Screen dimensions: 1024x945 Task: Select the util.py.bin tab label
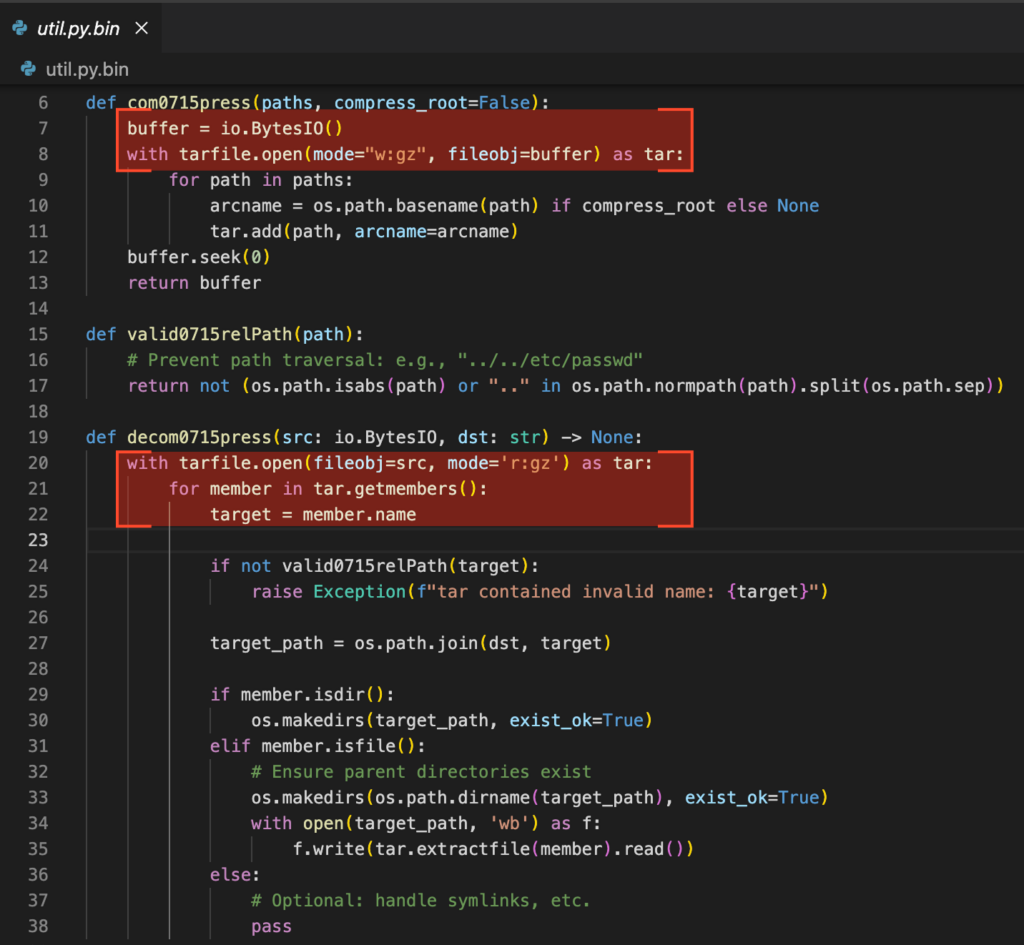pos(78,28)
